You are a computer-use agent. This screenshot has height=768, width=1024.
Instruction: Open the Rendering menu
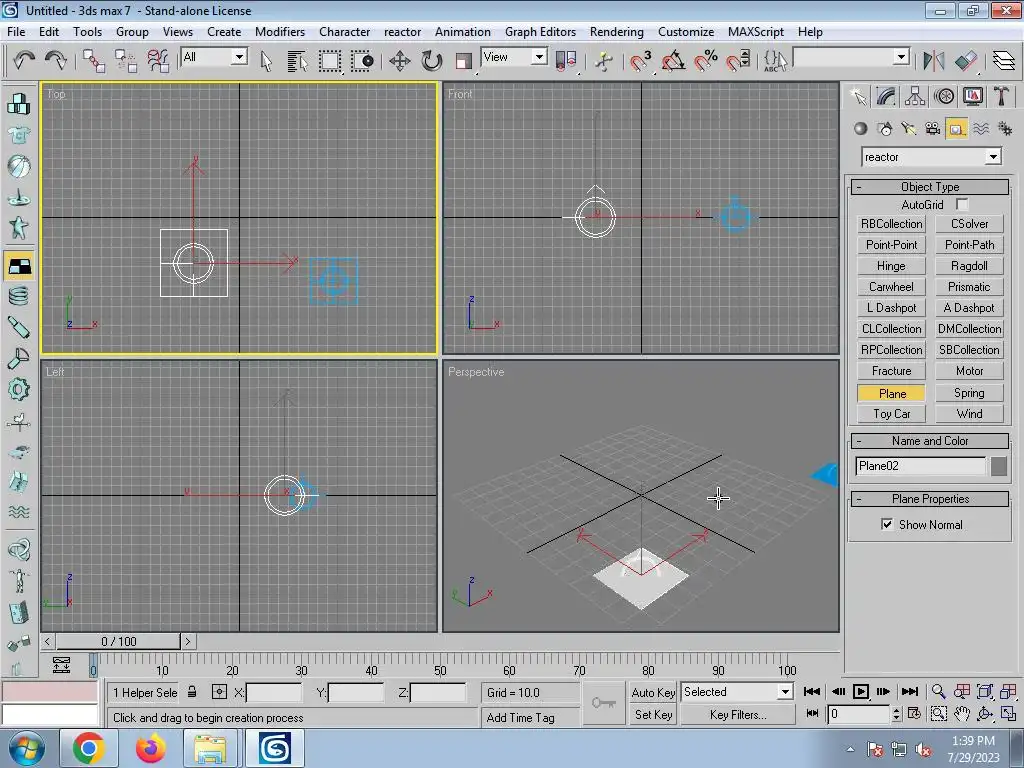[x=616, y=32]
